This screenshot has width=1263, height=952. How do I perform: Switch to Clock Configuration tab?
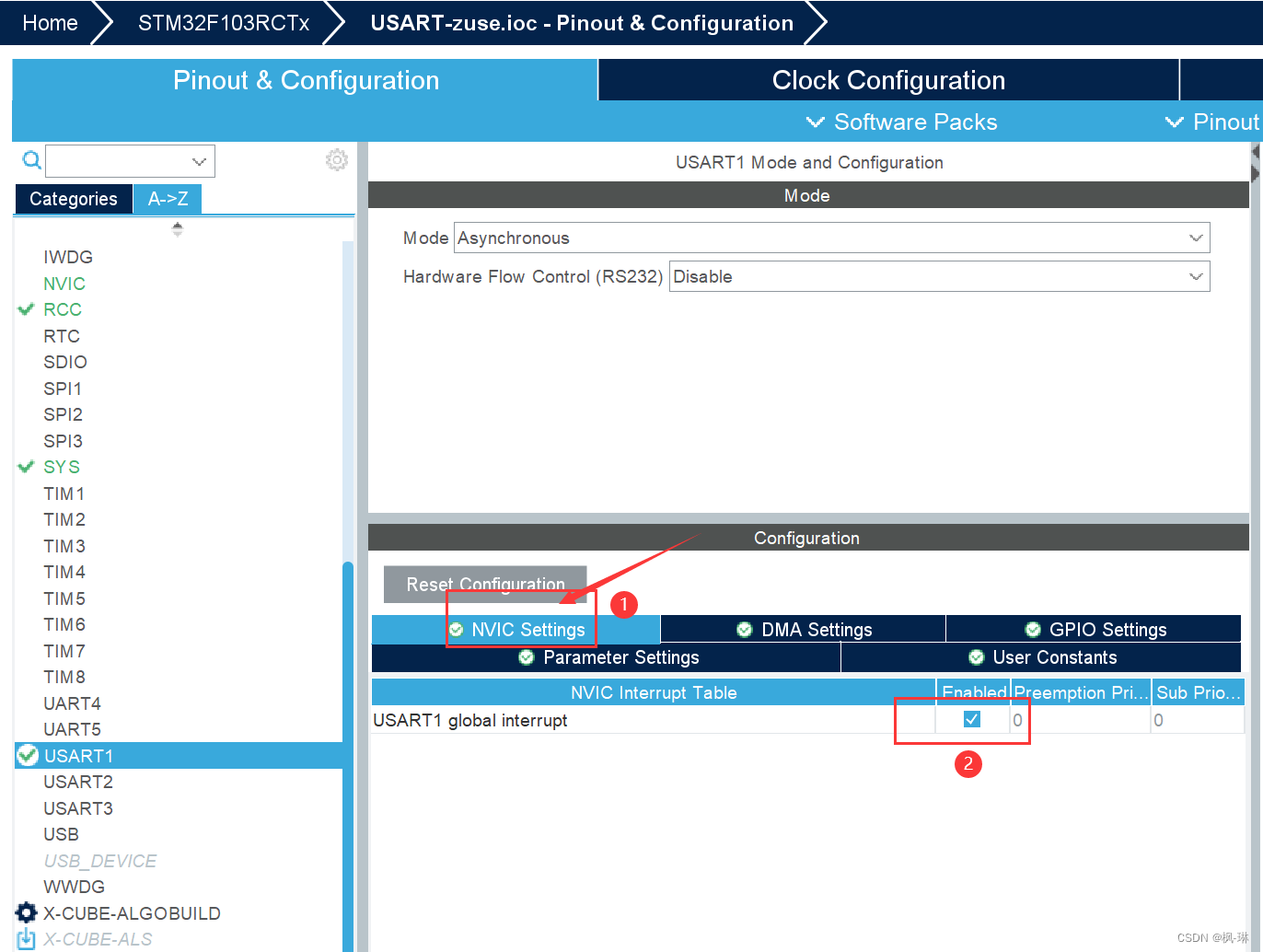(x=888, y=80)
